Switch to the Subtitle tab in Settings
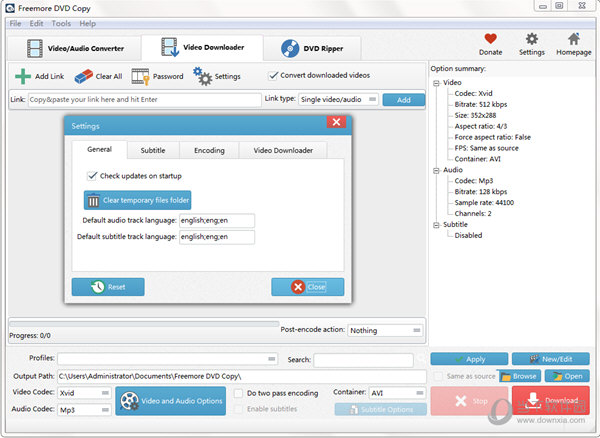The image size is (600, 438). pos(153,150)
